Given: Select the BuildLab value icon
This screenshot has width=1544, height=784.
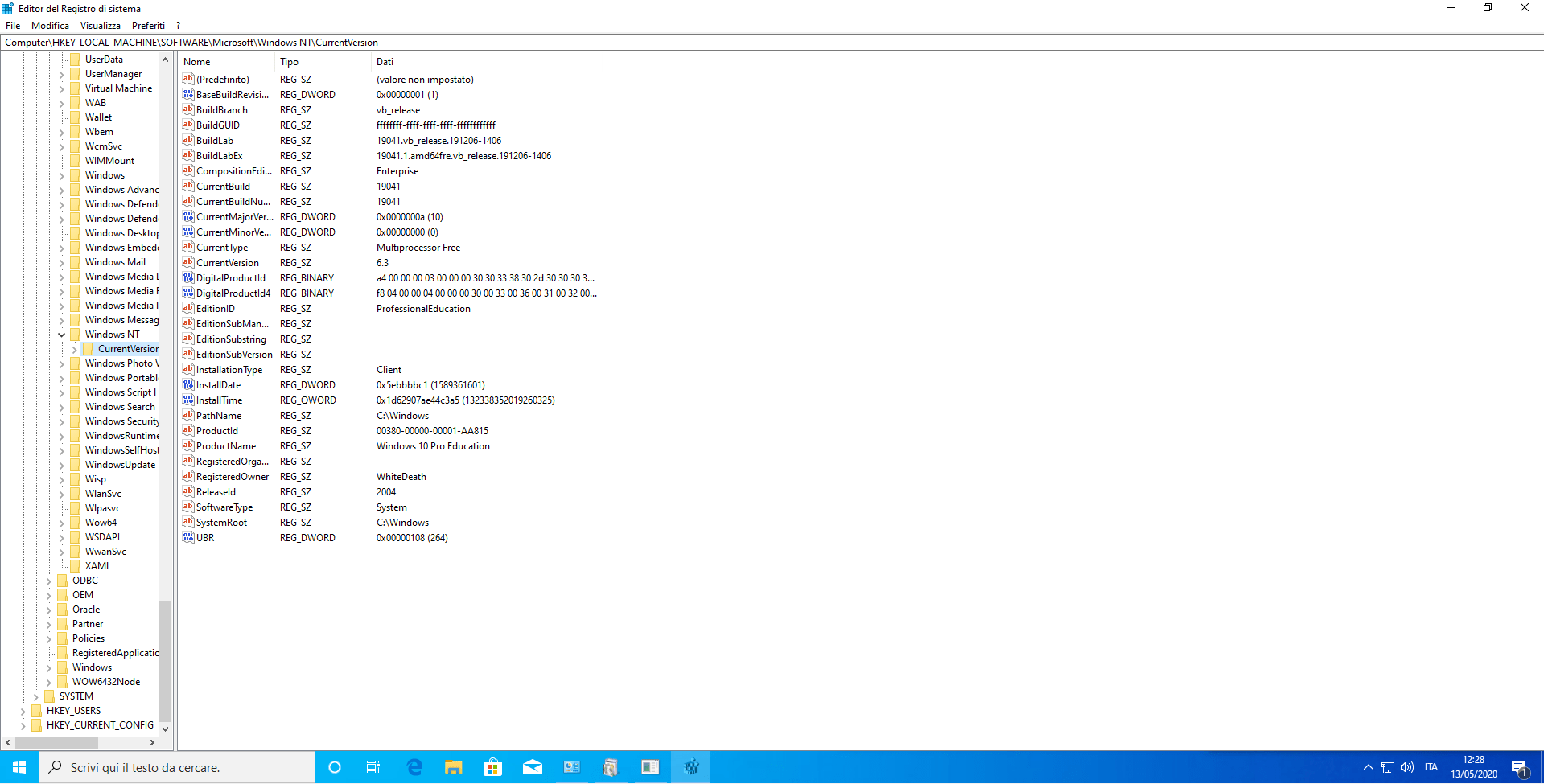Looking at the screenshot, I should [188, 141].
